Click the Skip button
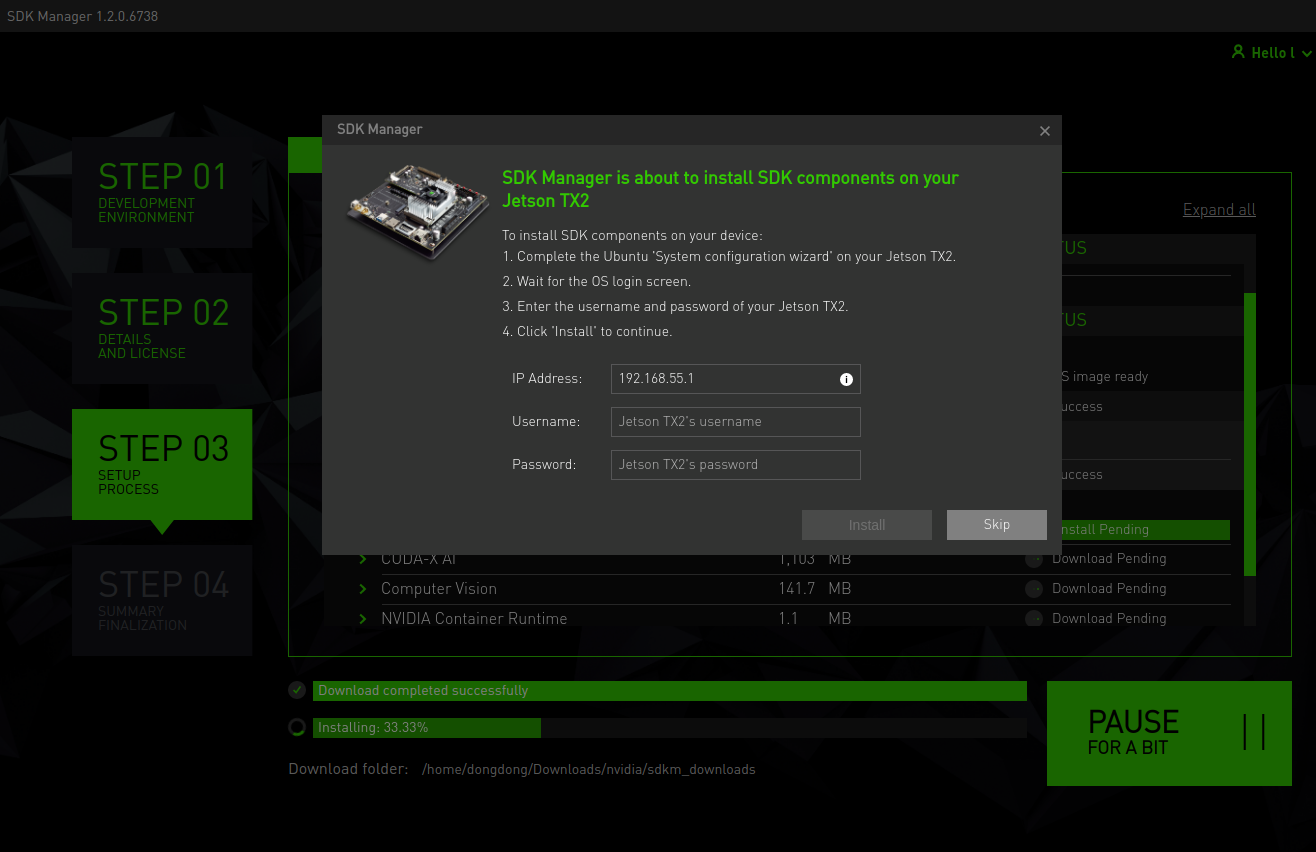1316x852 pixels. (x=997, y=525)
